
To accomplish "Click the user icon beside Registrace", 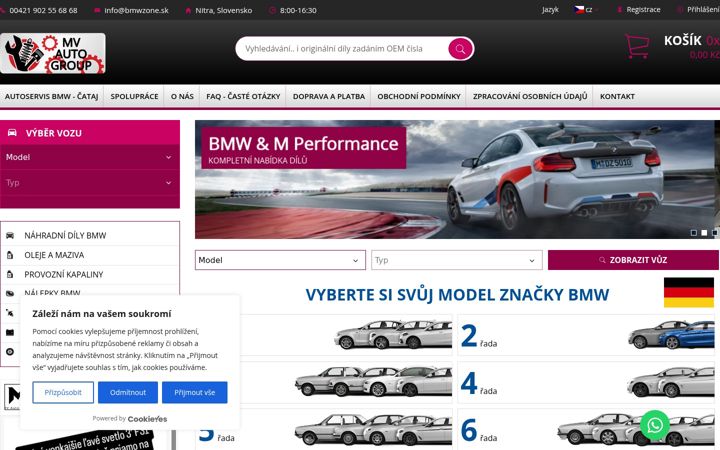I will [x=619, y=10].
